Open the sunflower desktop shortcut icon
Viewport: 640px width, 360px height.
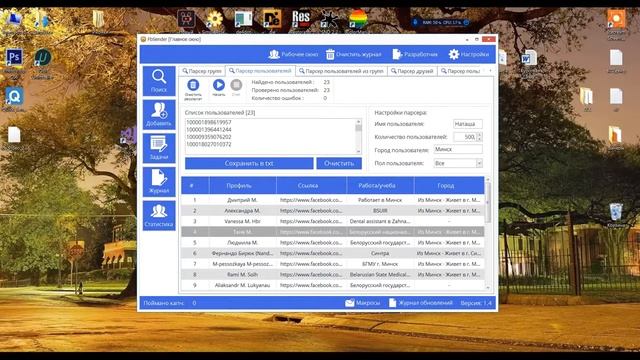tap(214, 19)
